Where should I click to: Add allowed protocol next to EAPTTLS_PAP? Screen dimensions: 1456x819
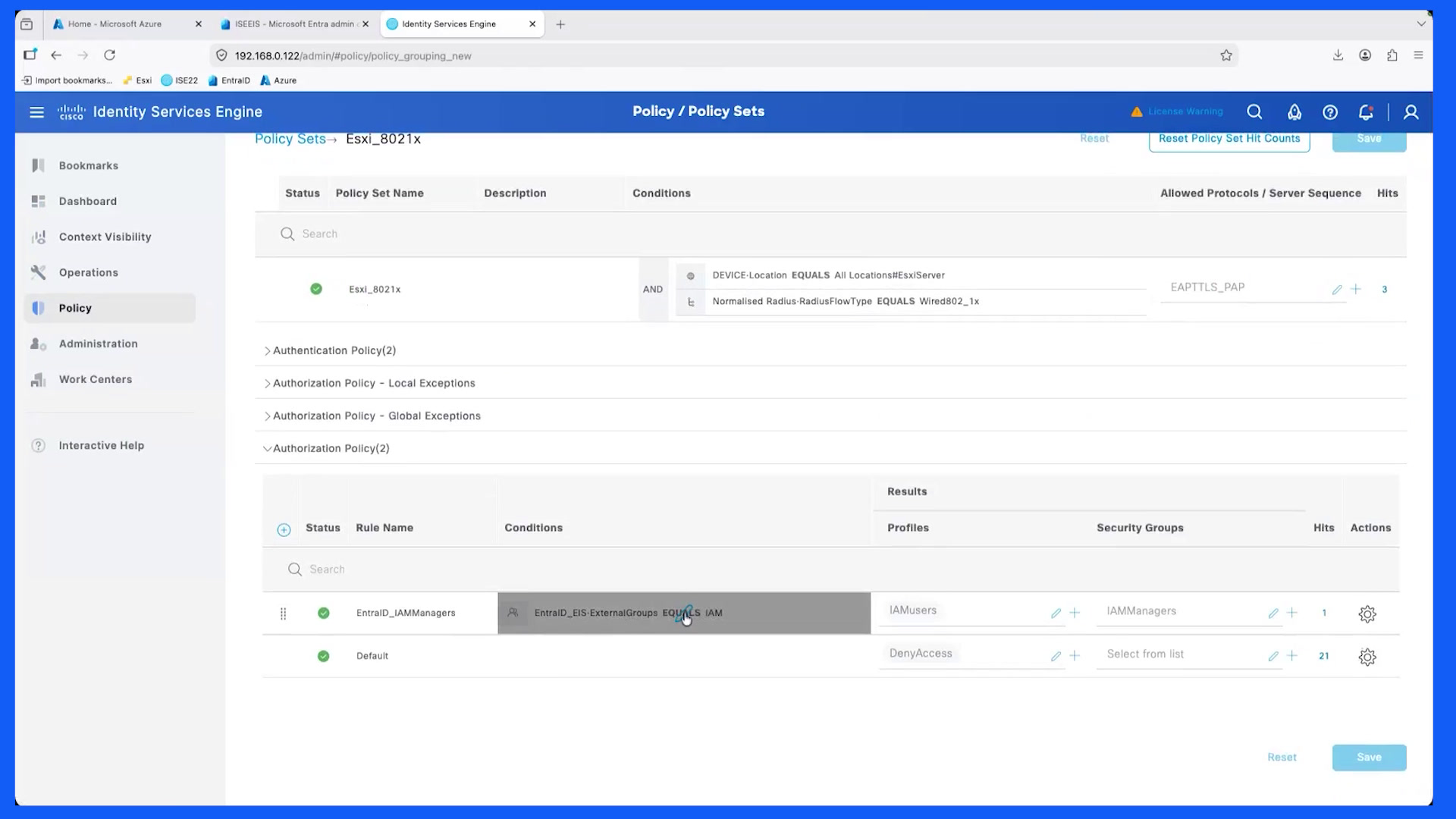(x=1356, y=289)
